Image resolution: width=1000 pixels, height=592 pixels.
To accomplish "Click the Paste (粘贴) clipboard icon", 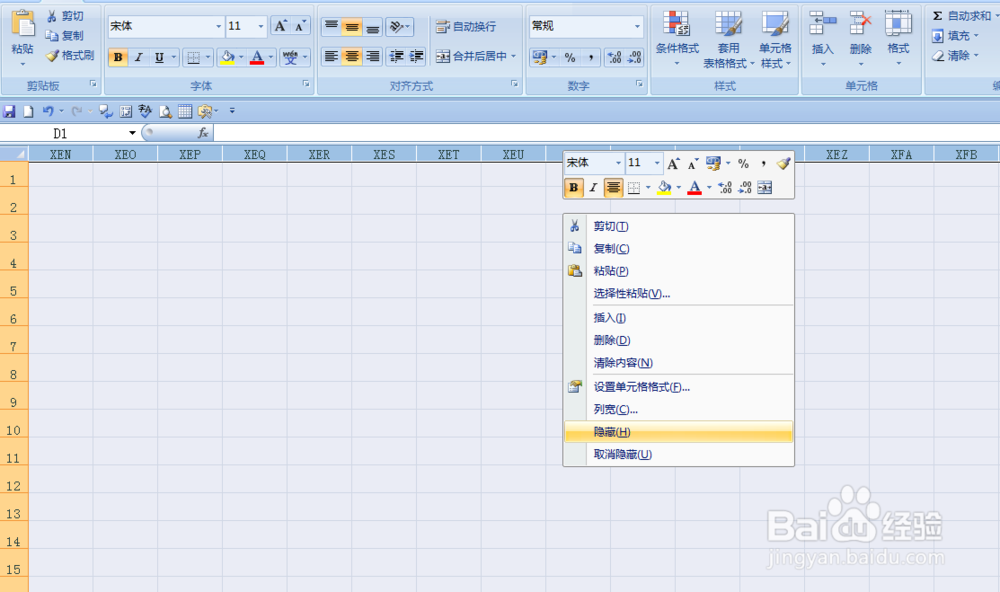I will click(23, 26).
